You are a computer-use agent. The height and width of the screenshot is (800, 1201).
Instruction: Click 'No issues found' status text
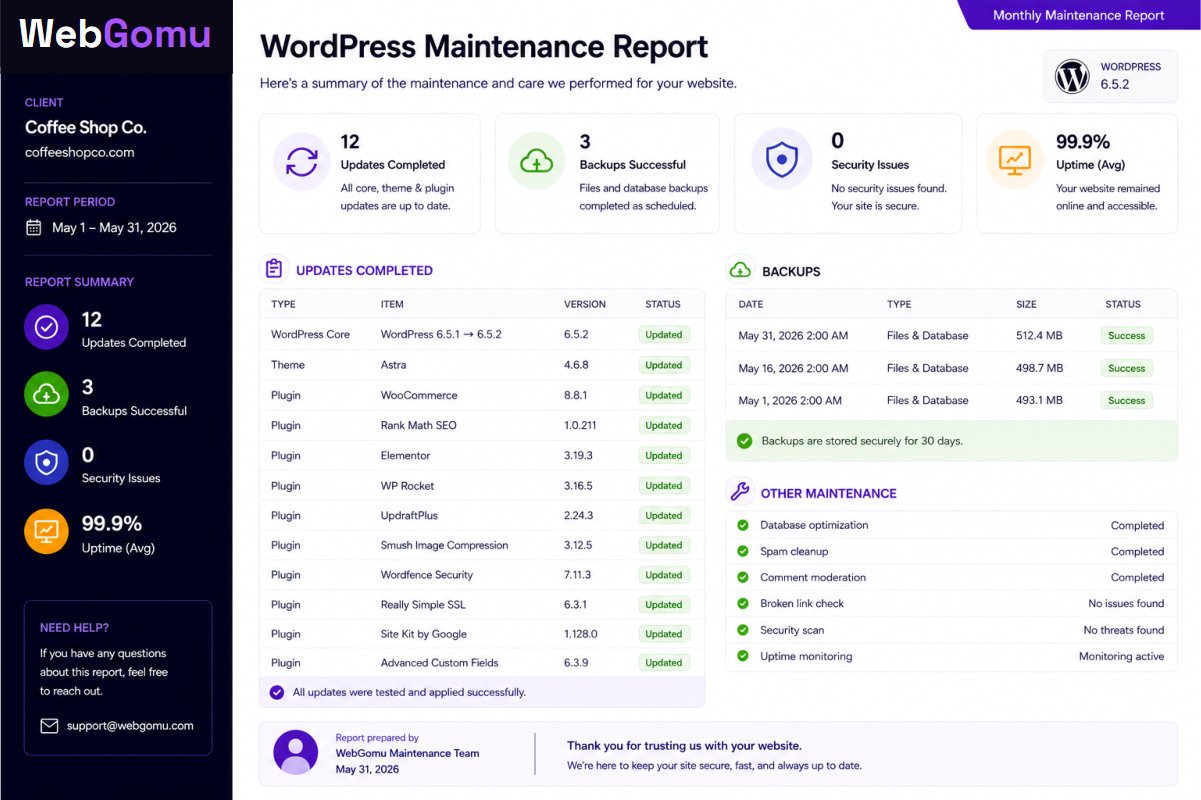[x=1126, y=603]
